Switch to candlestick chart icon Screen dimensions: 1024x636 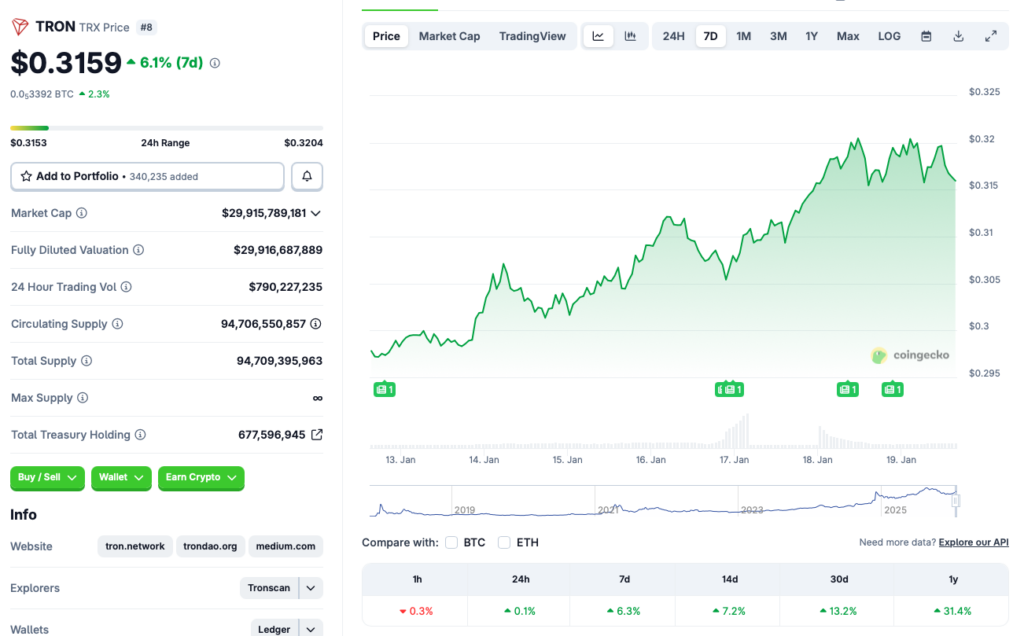click(631, 35)
